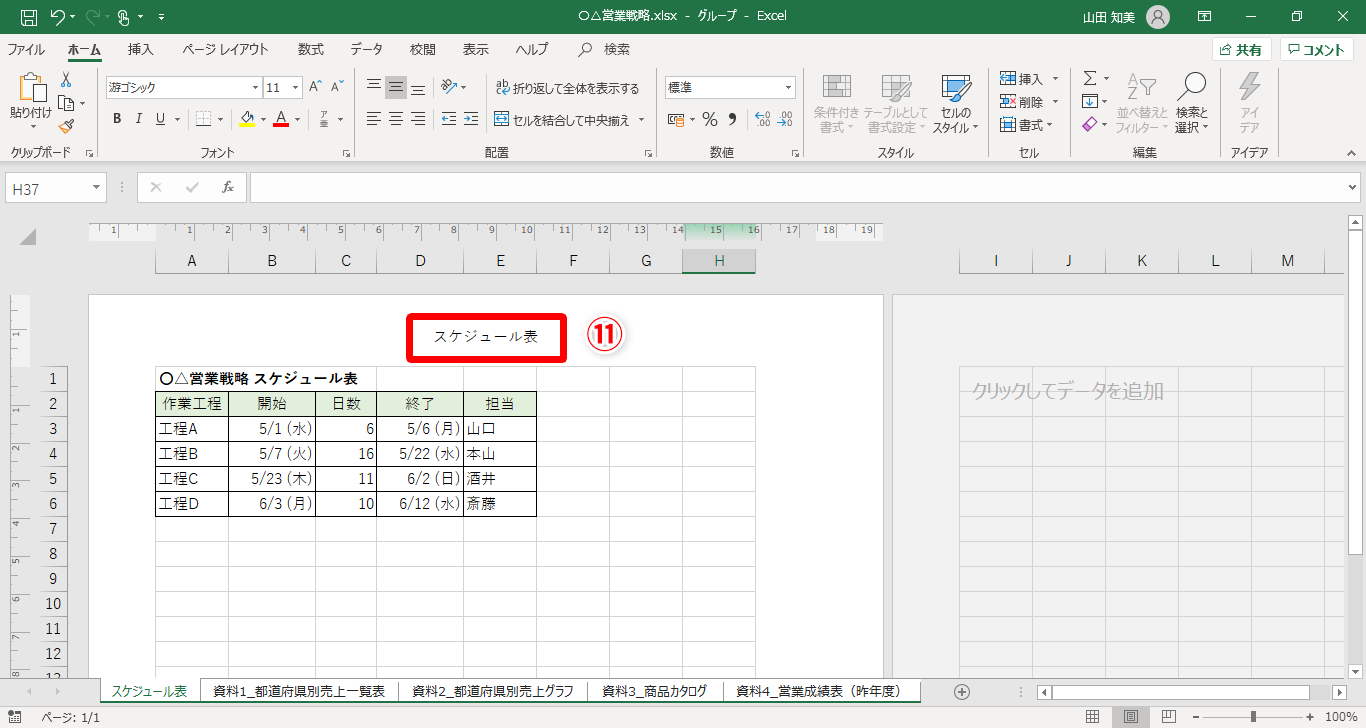
Task: Toggle italic formatting
Action: tap(139, 119)
